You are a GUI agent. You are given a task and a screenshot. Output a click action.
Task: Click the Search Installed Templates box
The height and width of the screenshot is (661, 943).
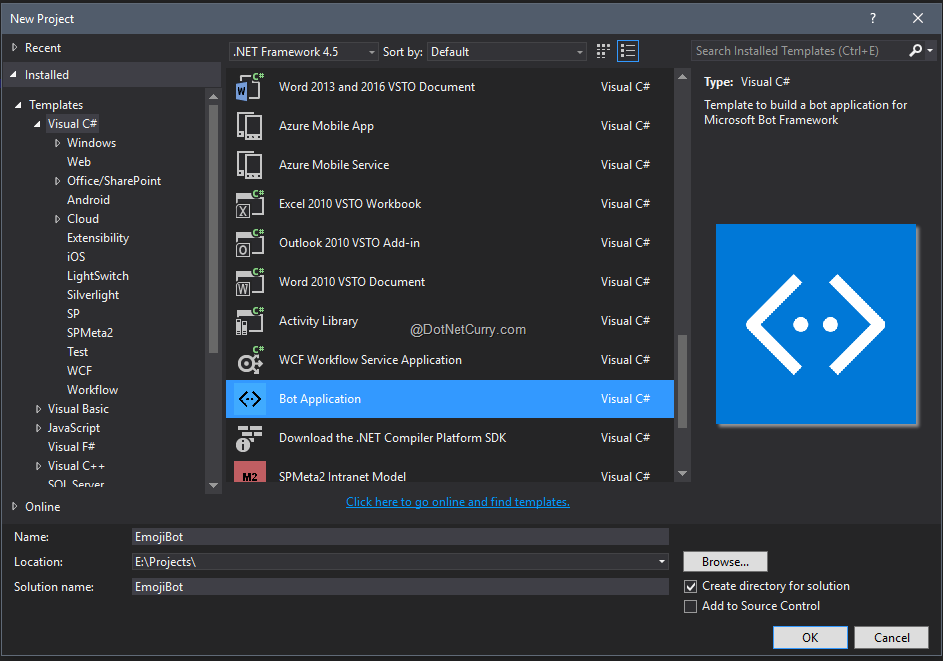800,51
